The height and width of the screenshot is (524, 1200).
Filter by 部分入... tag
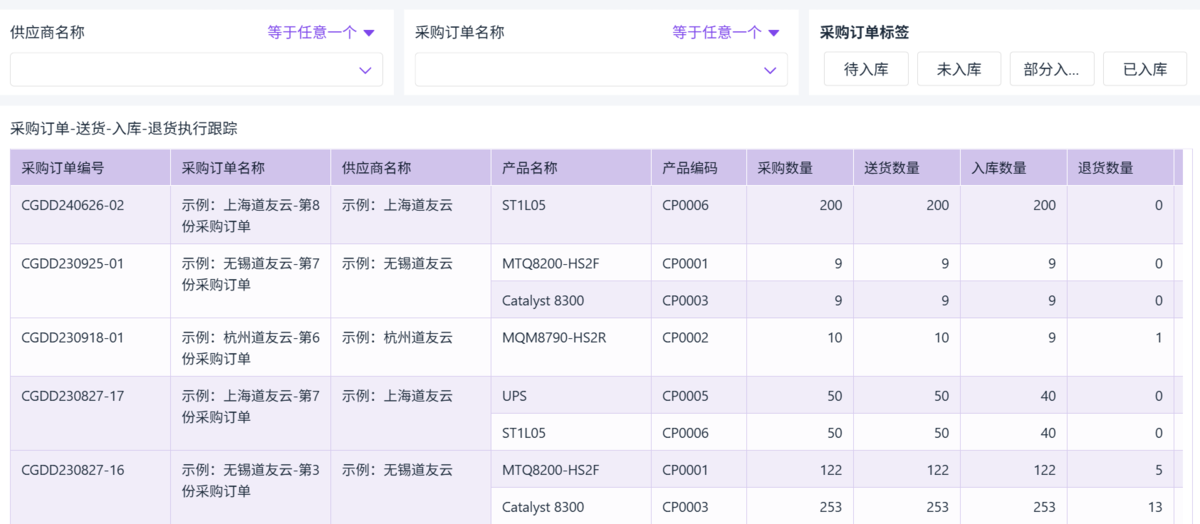[x=1052, y=69]
